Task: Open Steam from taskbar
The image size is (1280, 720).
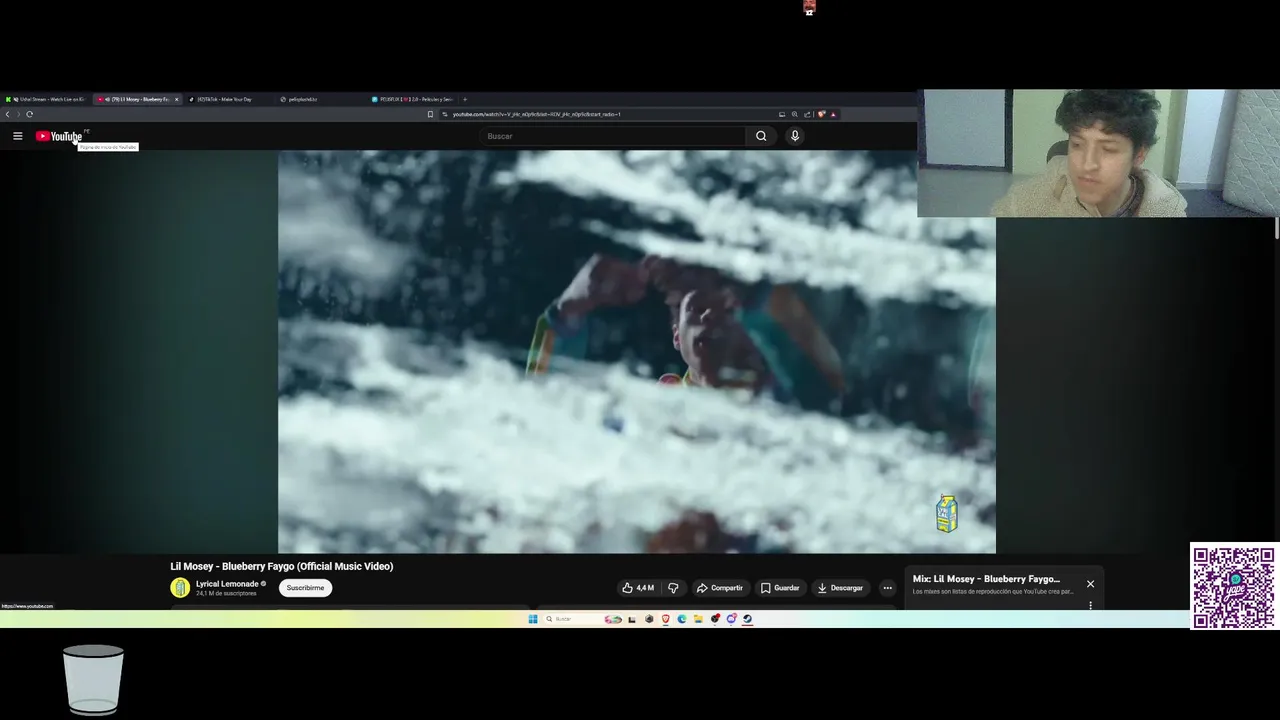Action: pos(748,619)
